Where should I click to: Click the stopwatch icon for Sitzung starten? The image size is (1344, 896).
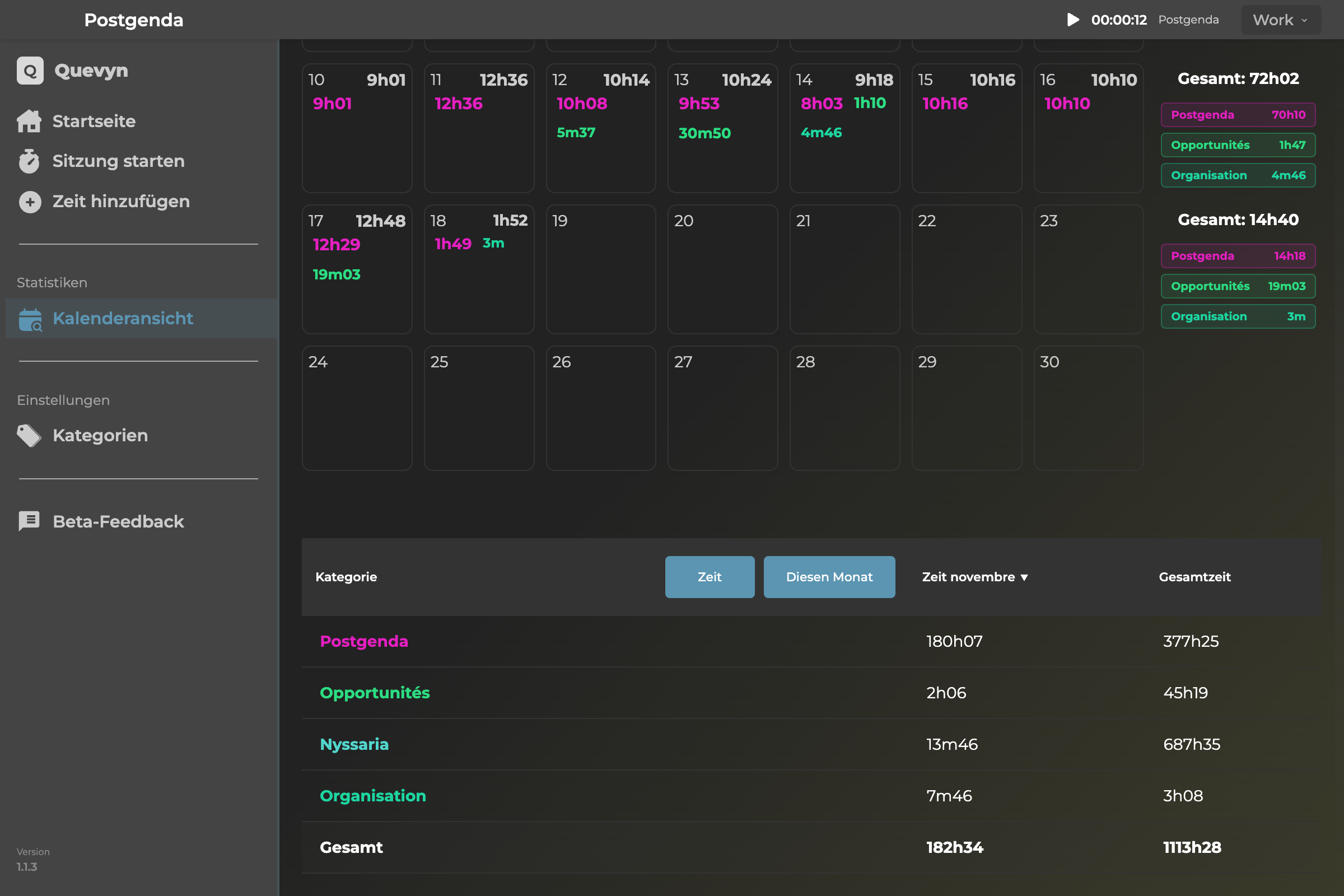click(29, 161)
